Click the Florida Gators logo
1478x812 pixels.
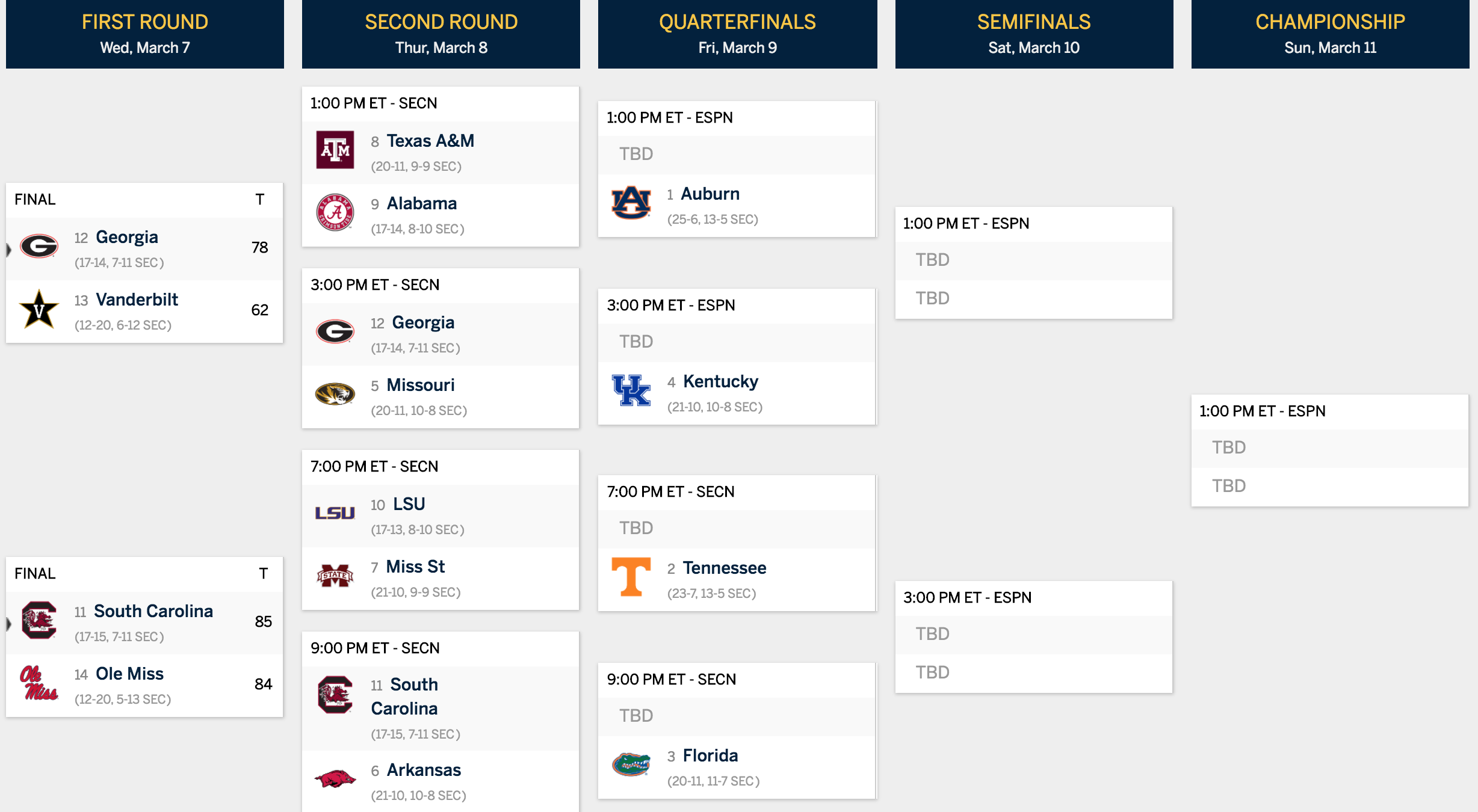click(631, 764)
